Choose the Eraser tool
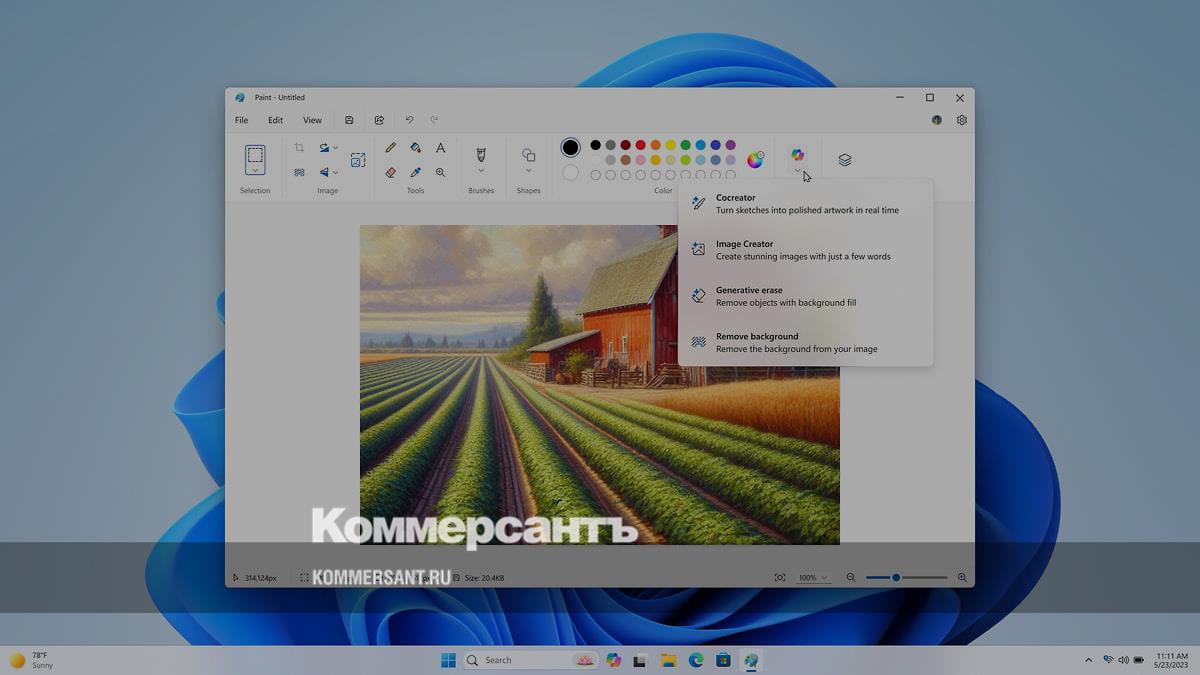The image size is (1200, 675). [x=391, y=172]
